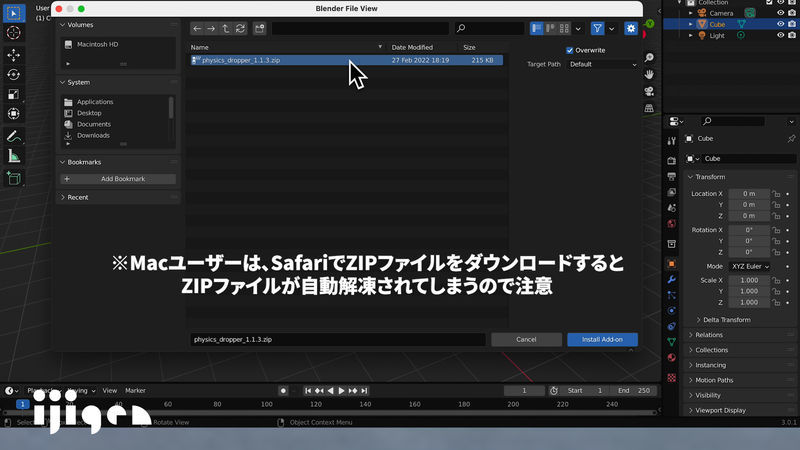The image size is (800, 450).
Task: Click viewport pan hand icon
Action: pyautogui.click(x=649, y=74)
